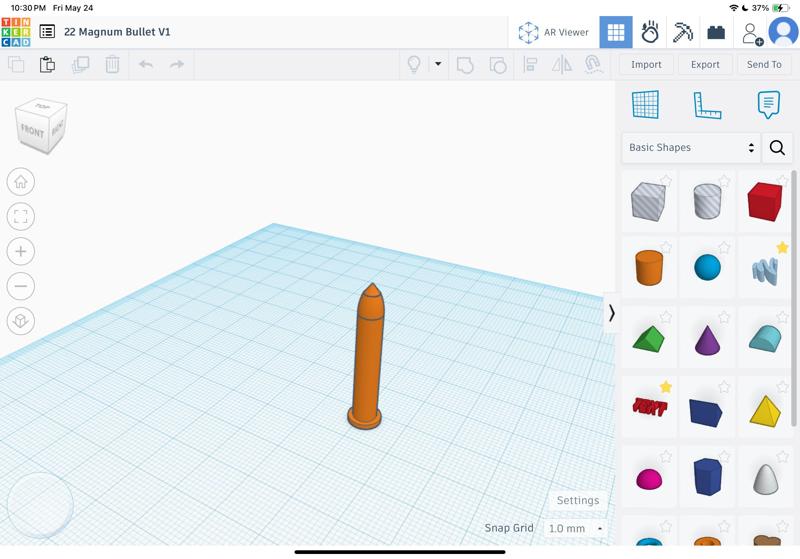This screenshot has width=800, height=559.
Task: Favorite the purple Cone star
Action: click(724, 317)
